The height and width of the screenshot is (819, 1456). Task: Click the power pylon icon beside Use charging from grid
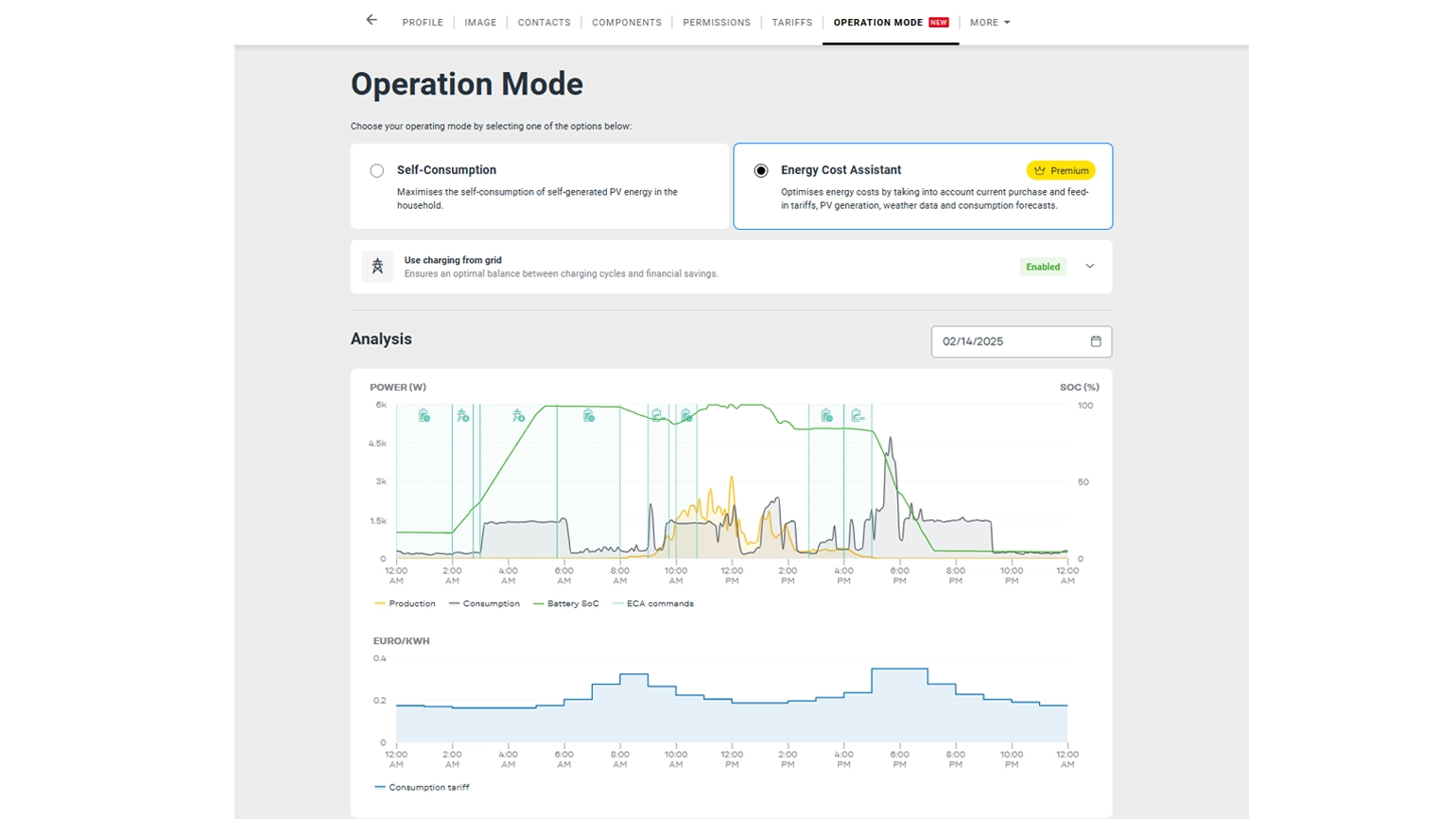[x=377, y=267]
